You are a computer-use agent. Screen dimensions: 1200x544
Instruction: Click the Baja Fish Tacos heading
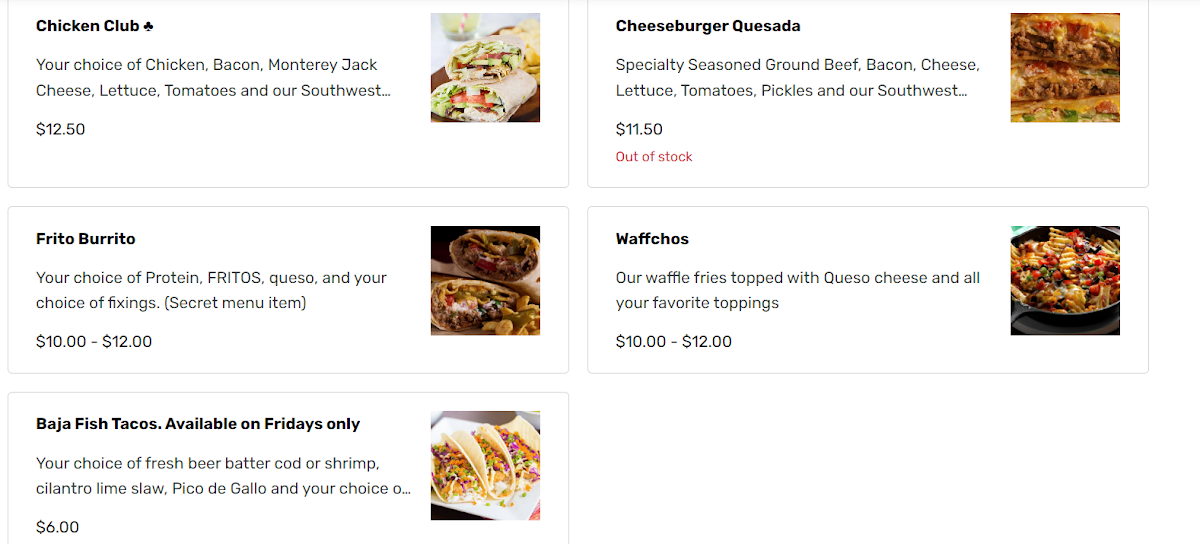point(198,424)
